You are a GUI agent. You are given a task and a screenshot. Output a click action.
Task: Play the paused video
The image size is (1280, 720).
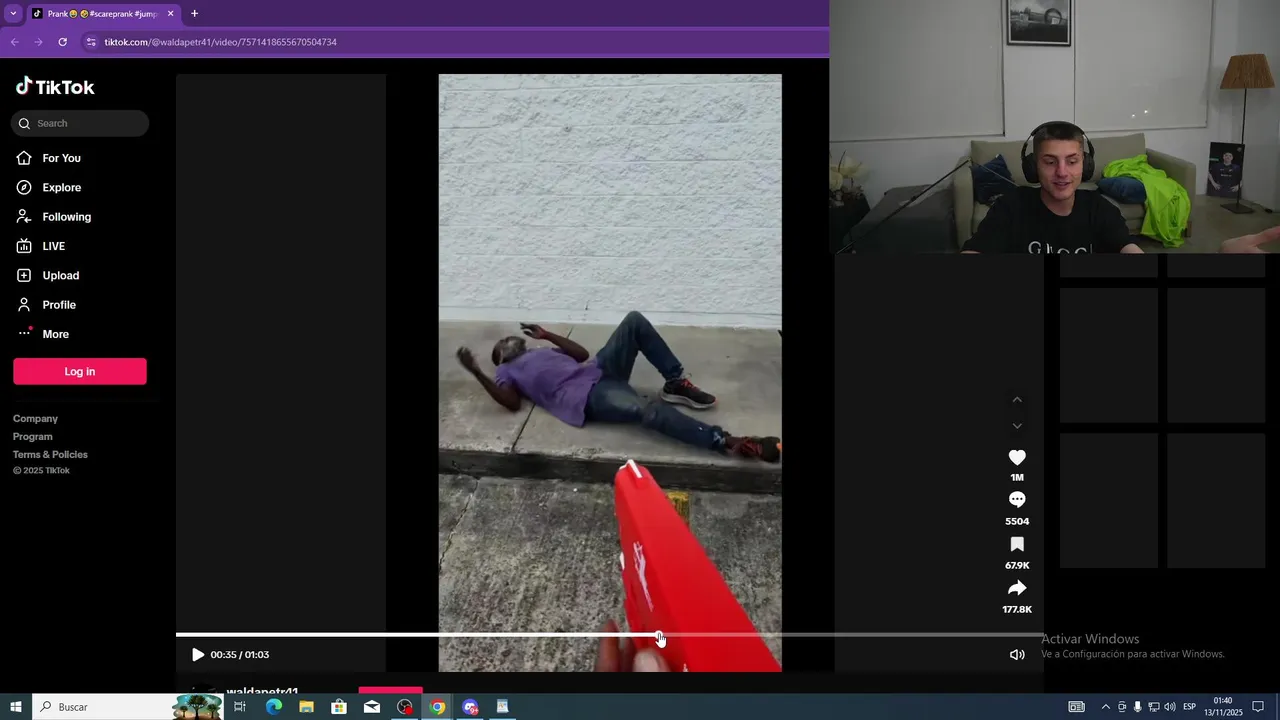click(197, 655)
